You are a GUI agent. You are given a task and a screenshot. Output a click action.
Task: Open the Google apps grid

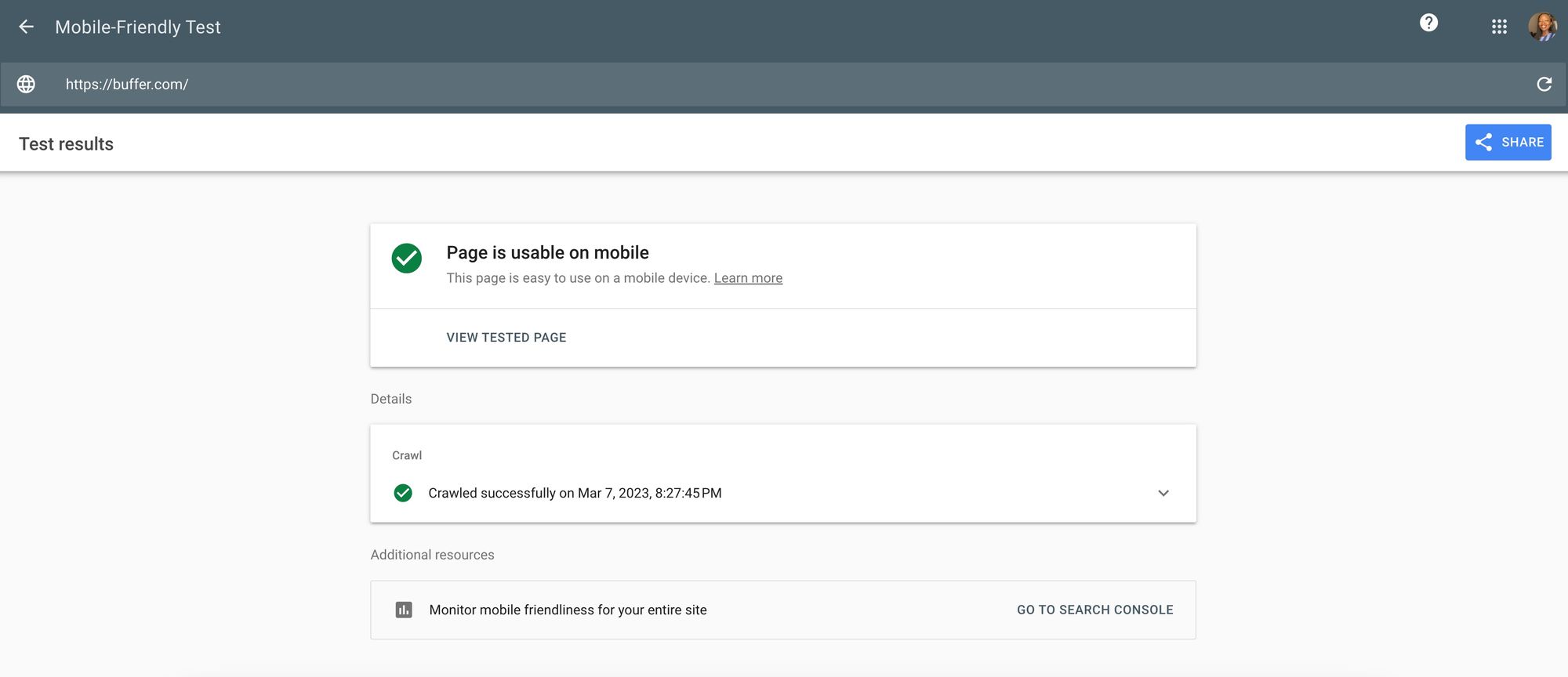1499,27
